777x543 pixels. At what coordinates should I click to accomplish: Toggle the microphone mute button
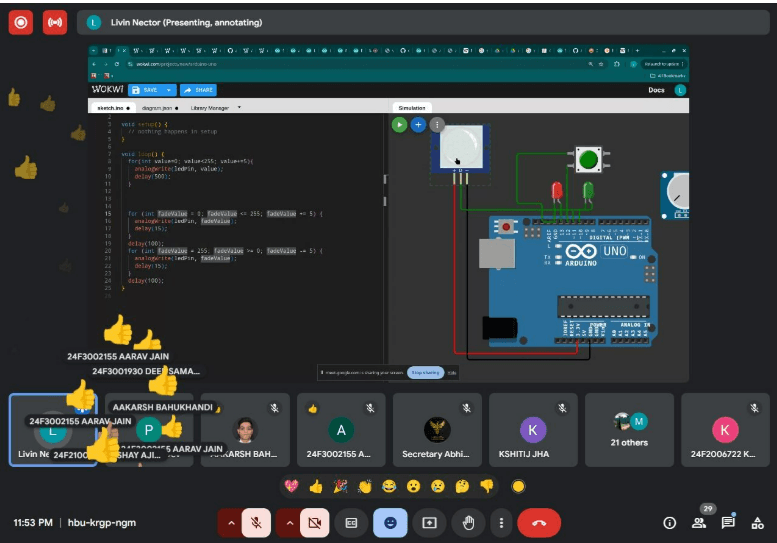[256, 523]
